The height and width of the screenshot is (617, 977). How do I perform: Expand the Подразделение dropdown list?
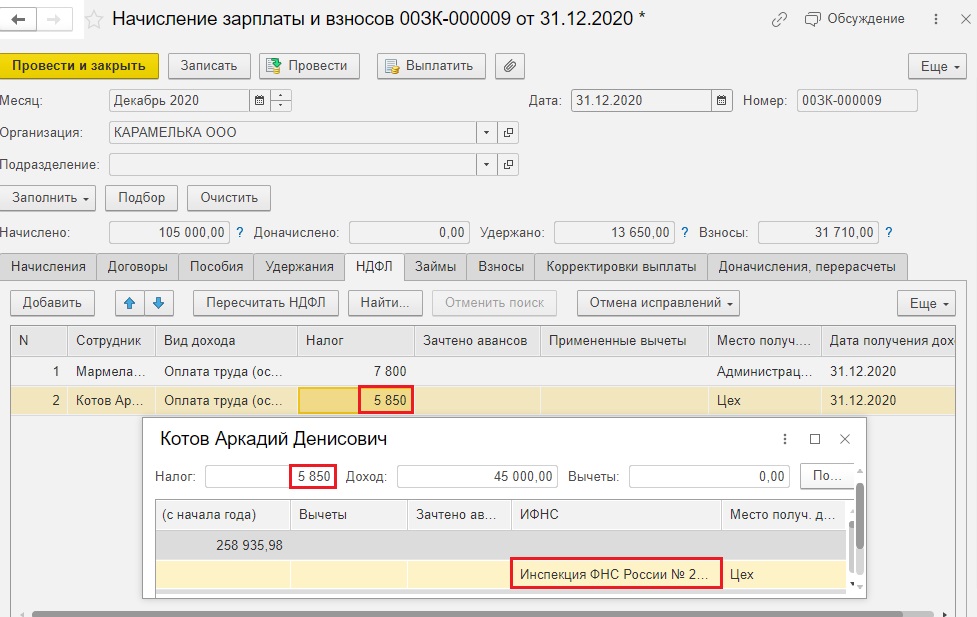pyautogui.click(x=486, y=165)
